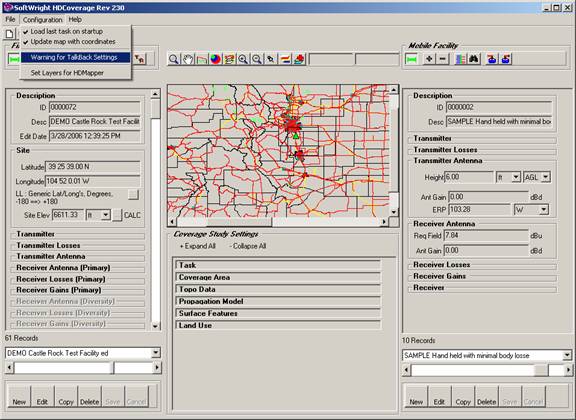Open the Help menu
This screenshot has height=420, width=576.
tap(75, 19)
